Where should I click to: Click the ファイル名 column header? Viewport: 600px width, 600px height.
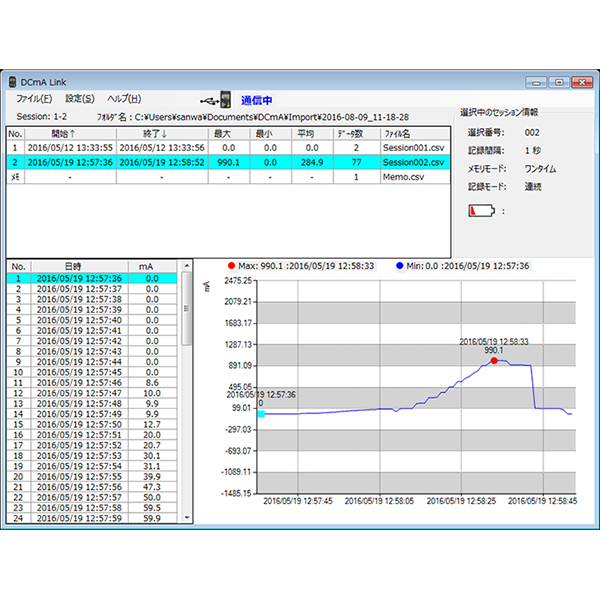point(396,133)
